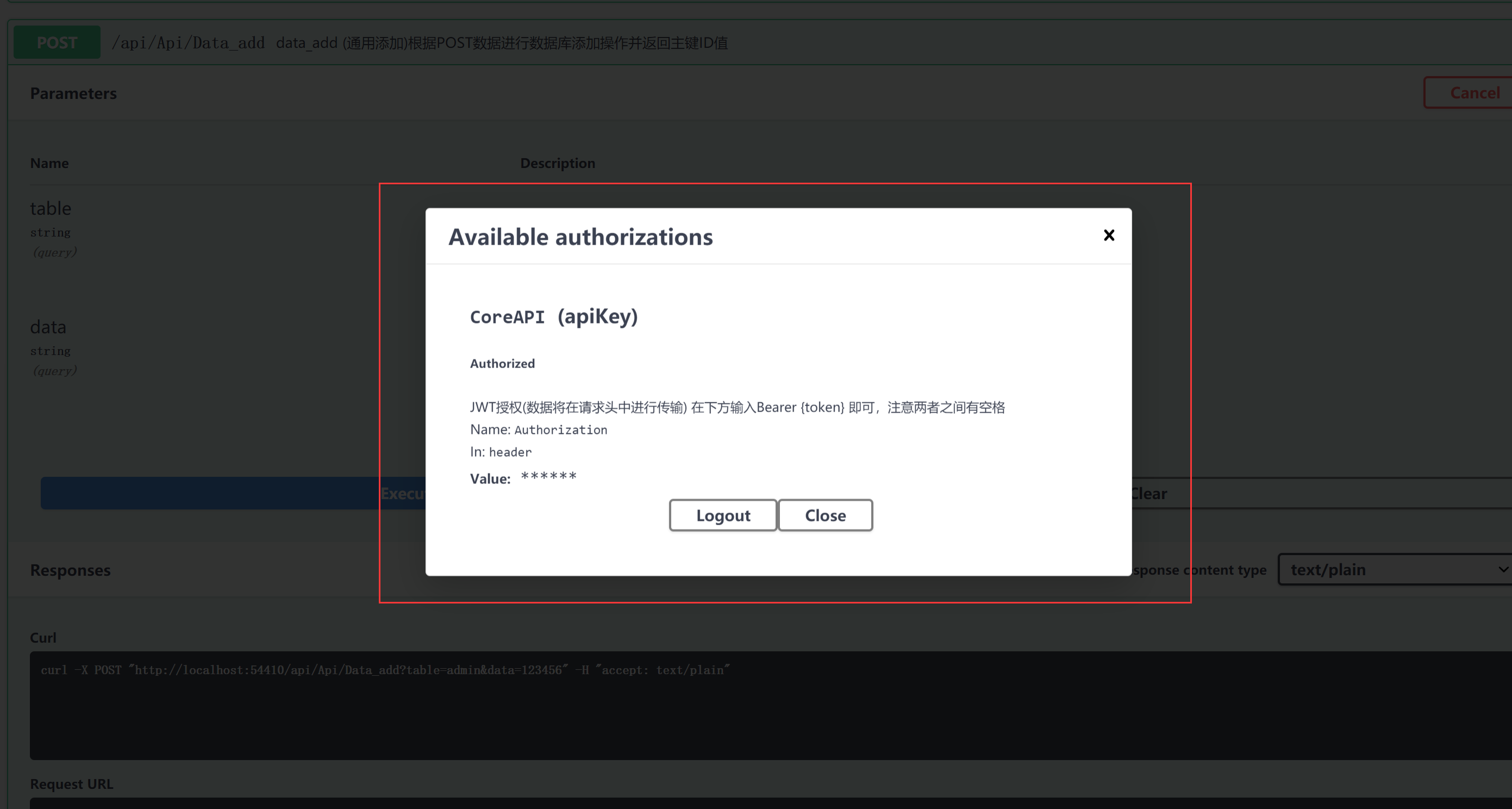Click the 'CoreAPI (apiKey)' heading

coord(553,316)
